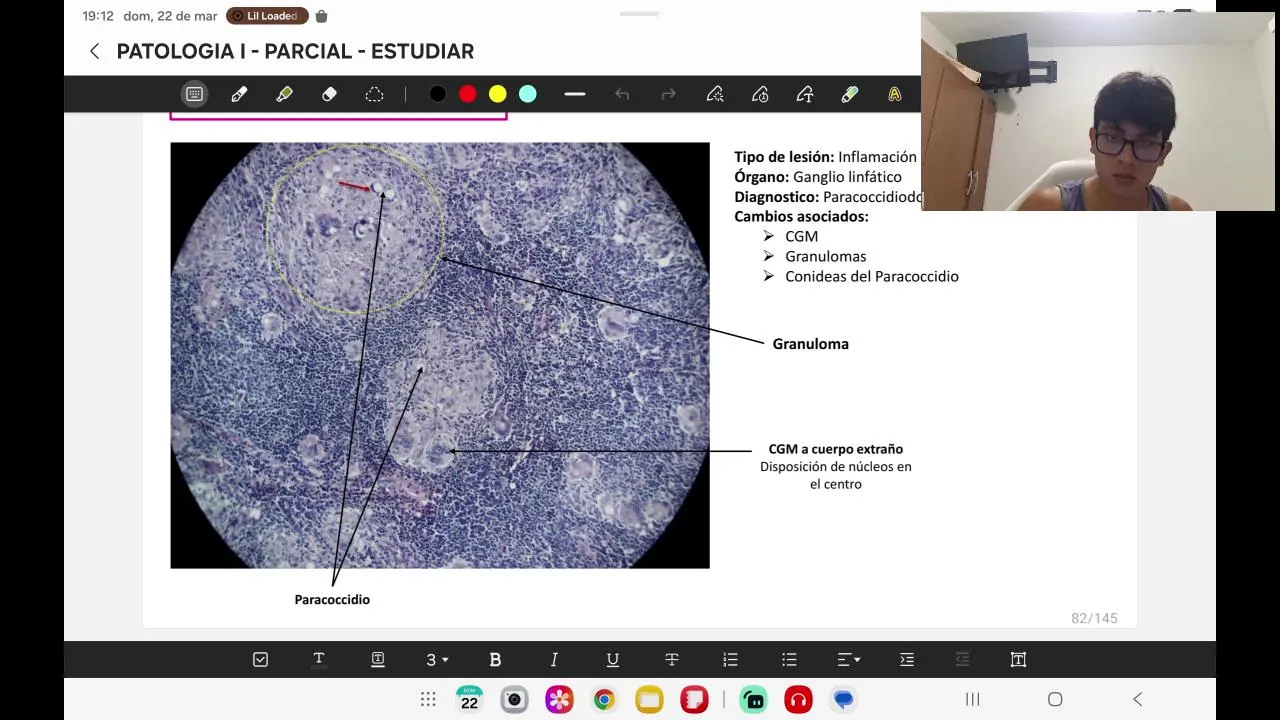
Task: Pick the black pen color
Action: (437, 94)
